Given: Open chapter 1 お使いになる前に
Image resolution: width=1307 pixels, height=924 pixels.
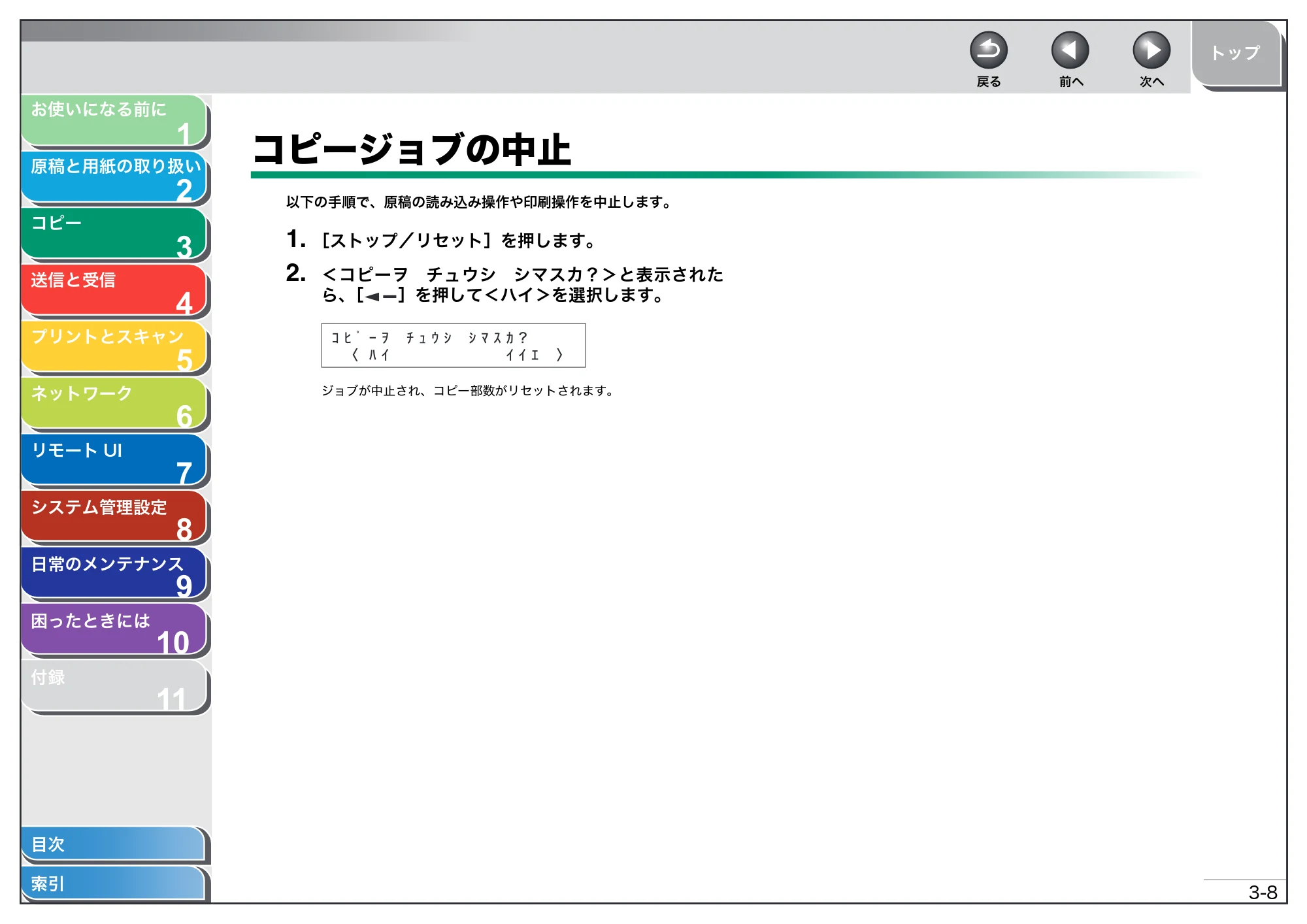Looking at the screenshot, I should 114,120.
